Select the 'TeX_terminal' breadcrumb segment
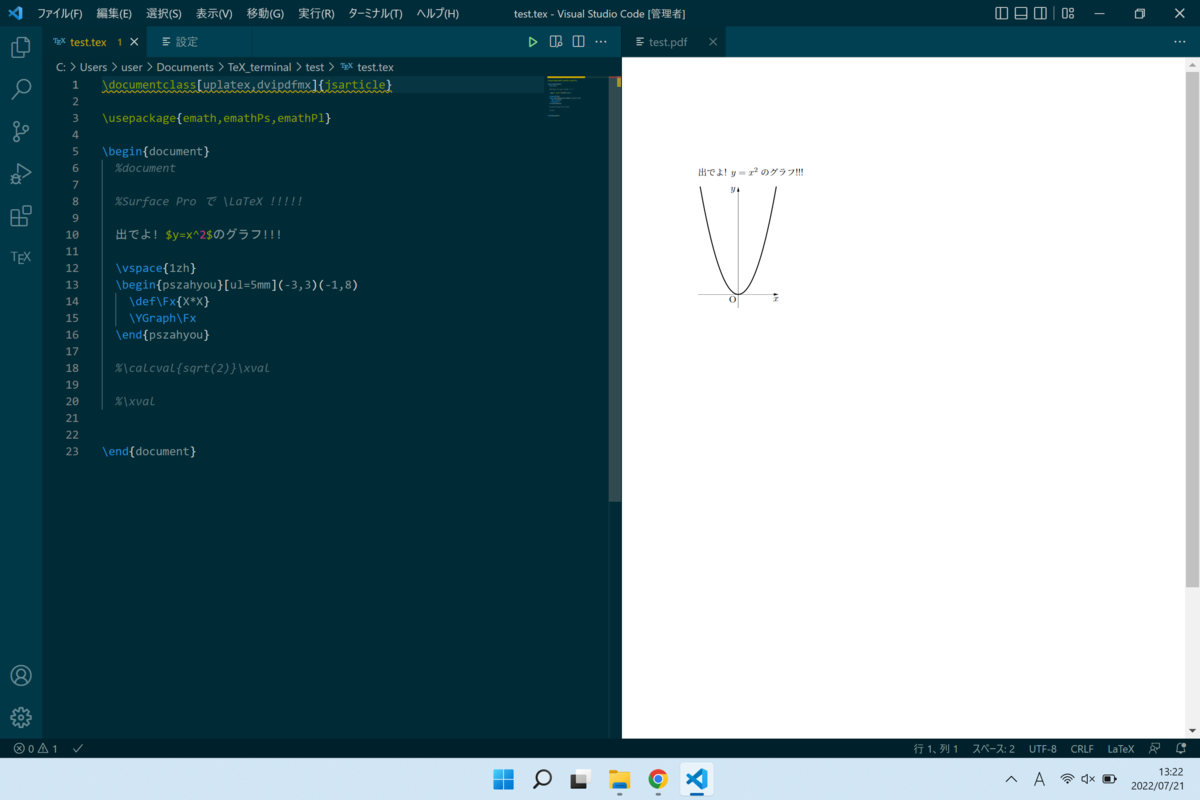Screen dimensions: 1200x800 pos(259,67)
